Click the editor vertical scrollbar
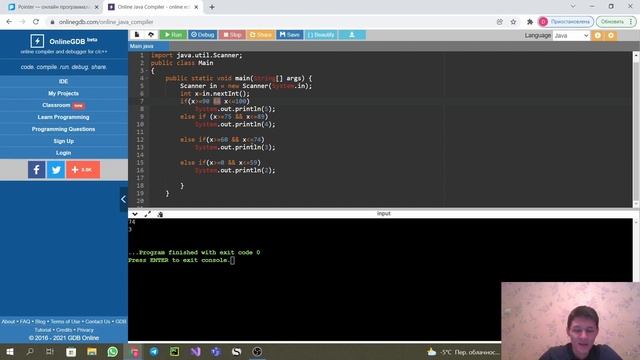The width and height of the screenshot is (640, 360). [636, 129]
